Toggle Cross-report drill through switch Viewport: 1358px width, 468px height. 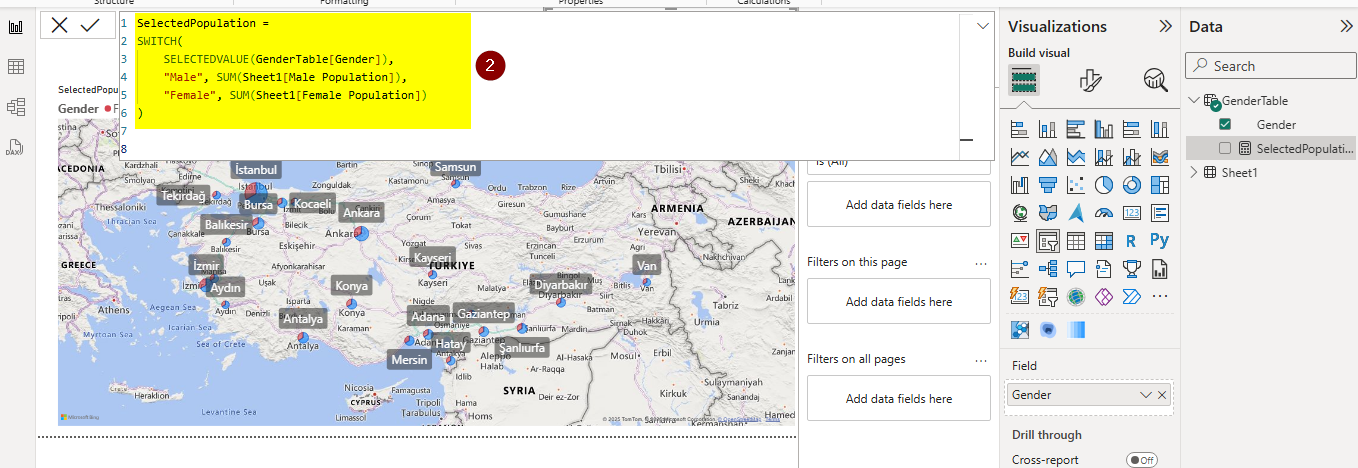[x=1142, y=460]
